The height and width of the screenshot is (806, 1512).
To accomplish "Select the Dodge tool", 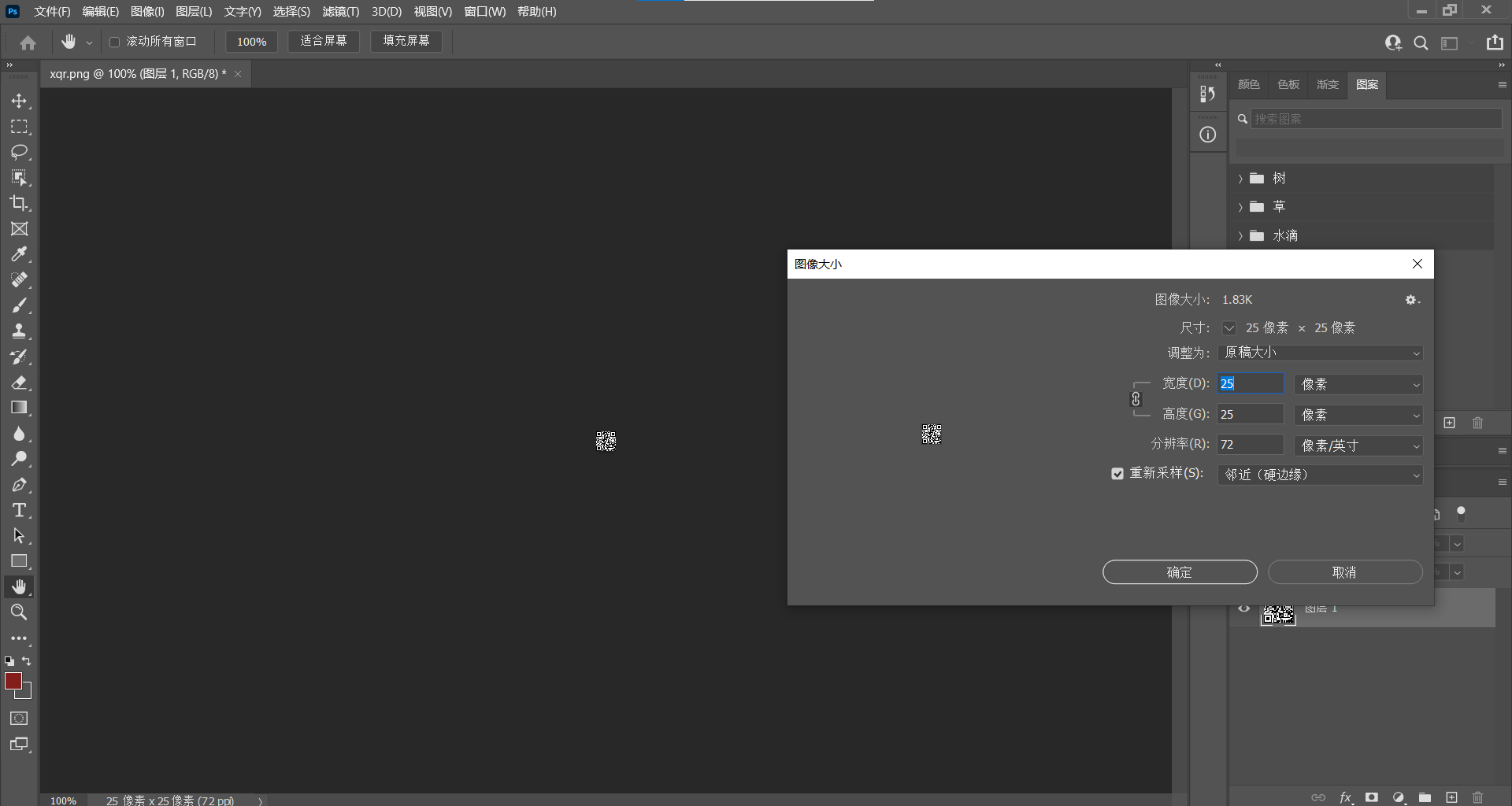I will point(19,459).
